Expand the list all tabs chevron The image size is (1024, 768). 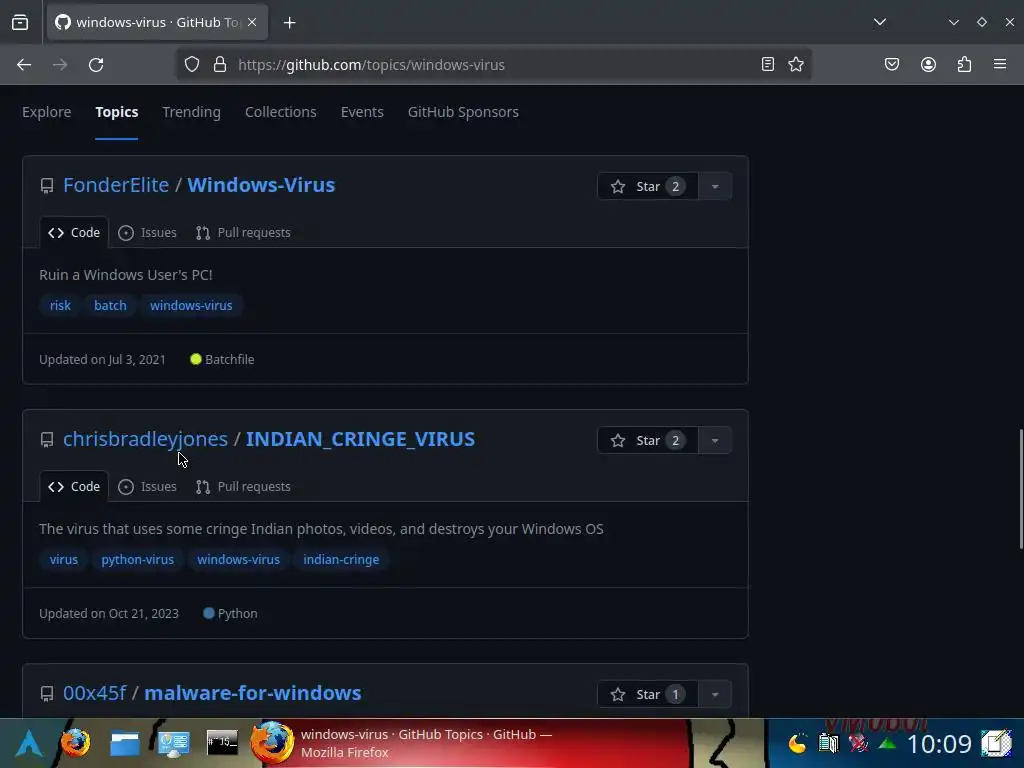880,22
